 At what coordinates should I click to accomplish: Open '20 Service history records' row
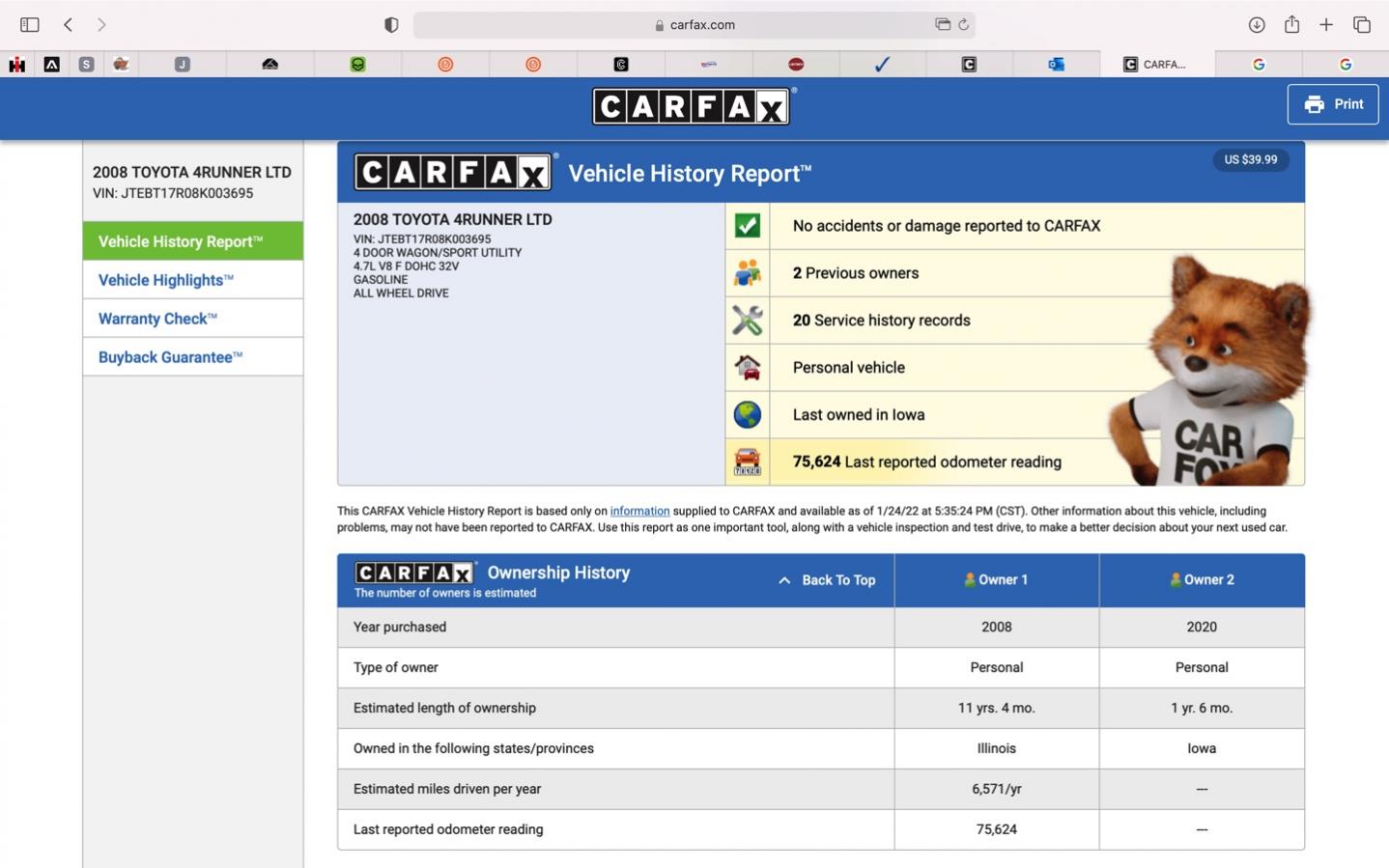tap(1014, 321)
